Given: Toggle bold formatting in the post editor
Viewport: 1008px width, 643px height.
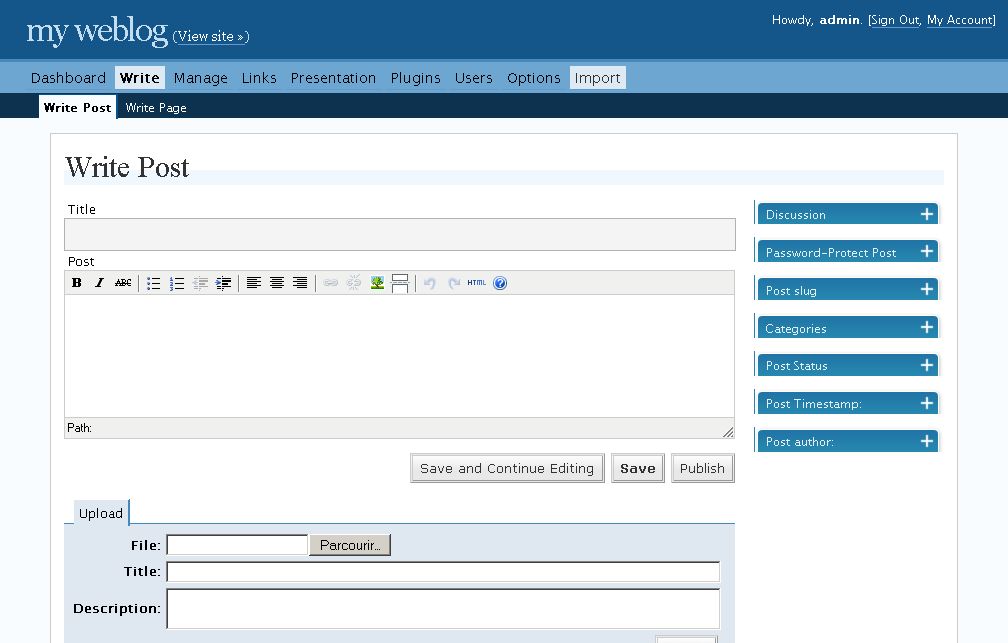Looking at the screenshot, I should tap(76, 282).
